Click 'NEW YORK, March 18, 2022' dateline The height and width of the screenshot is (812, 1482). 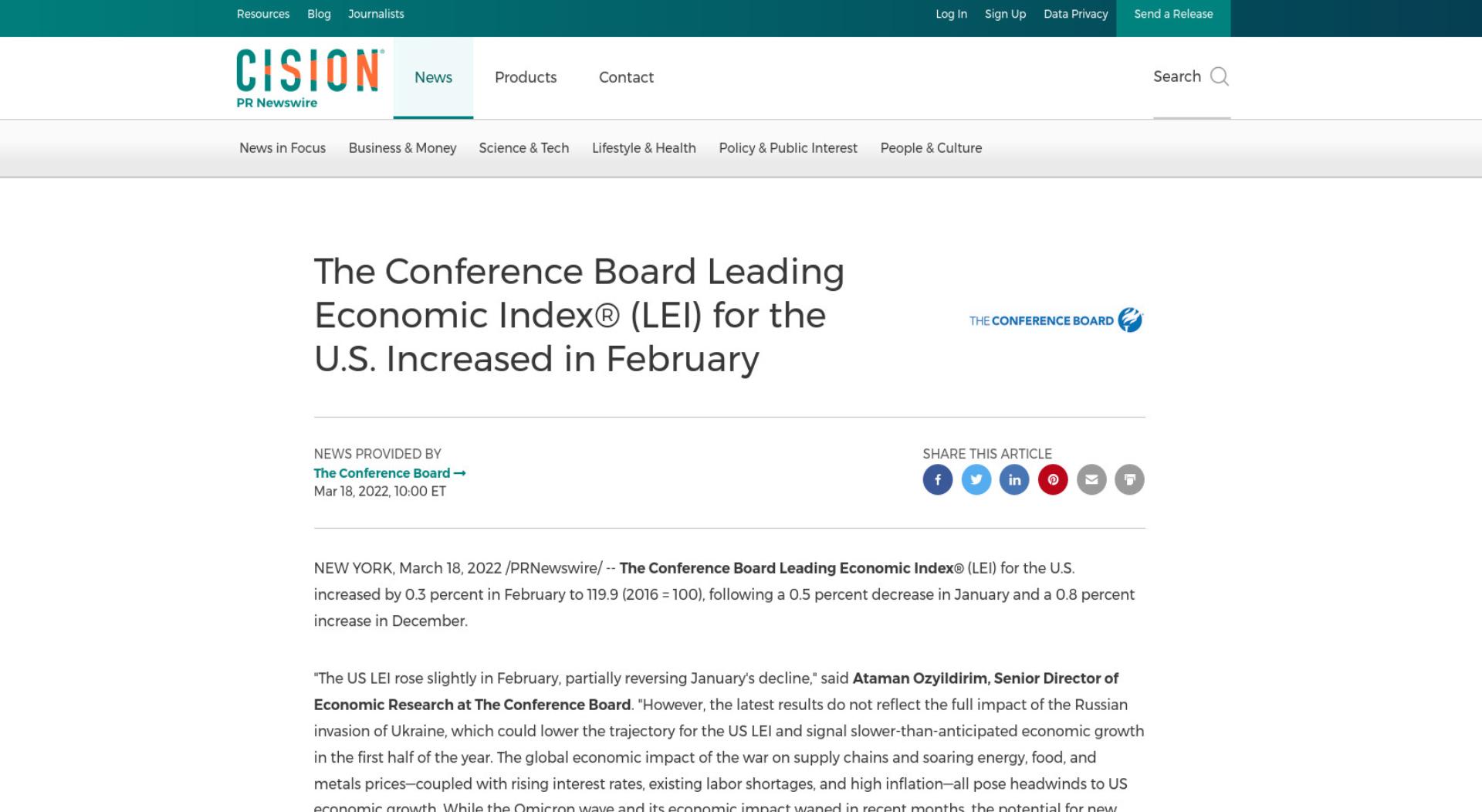408,568
